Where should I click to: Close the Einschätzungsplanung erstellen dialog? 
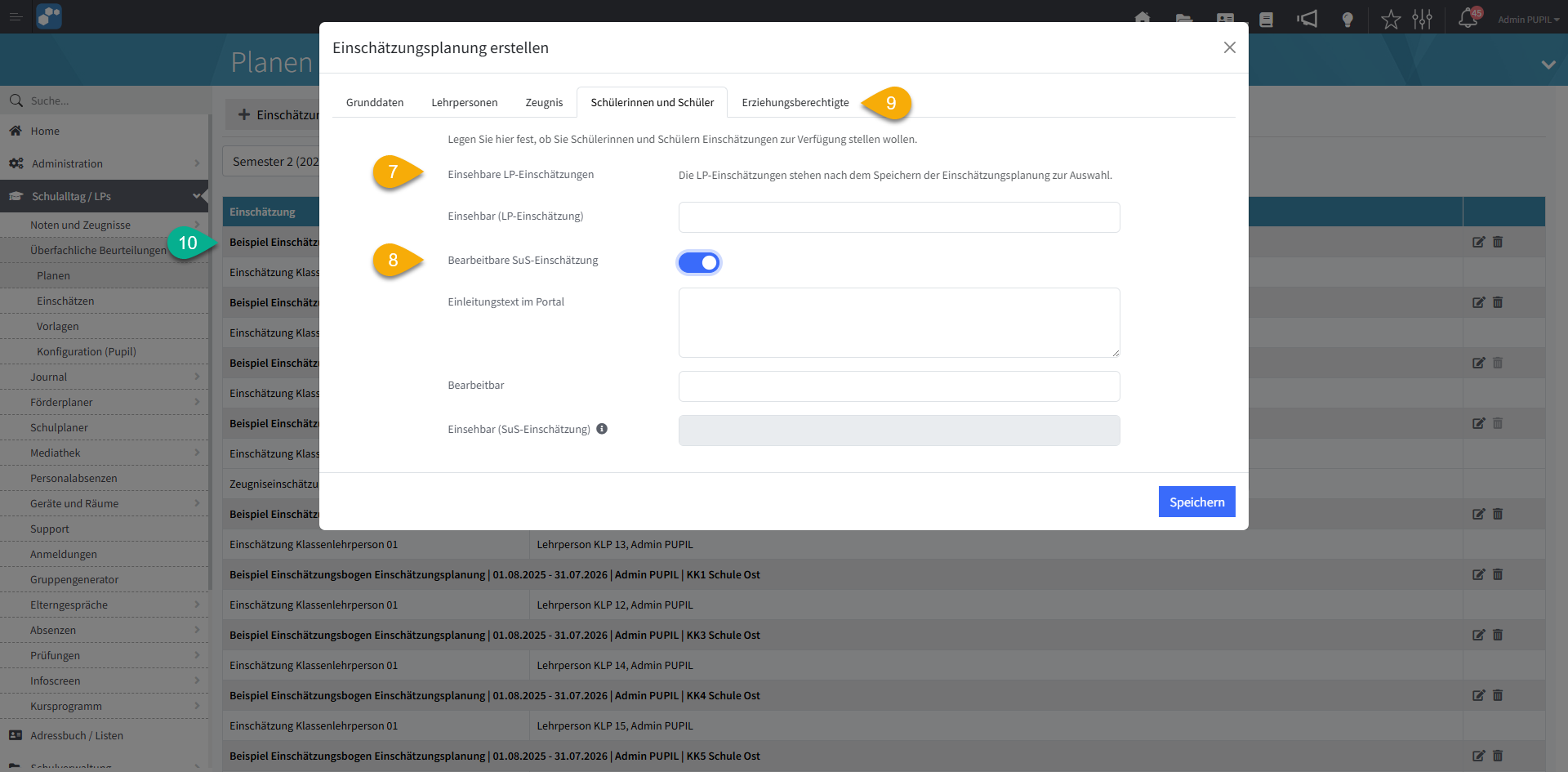click(x=1229, y=47)
